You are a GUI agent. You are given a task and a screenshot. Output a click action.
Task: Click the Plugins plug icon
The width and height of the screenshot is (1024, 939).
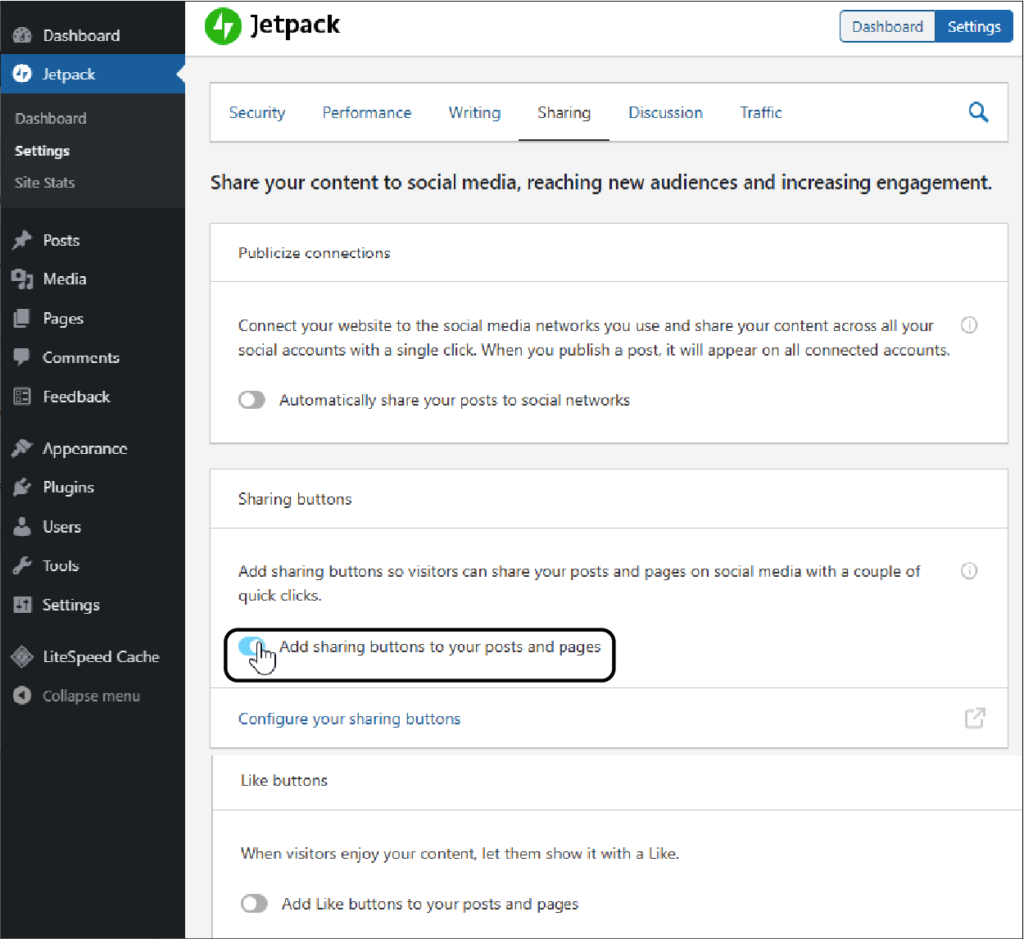22,487
